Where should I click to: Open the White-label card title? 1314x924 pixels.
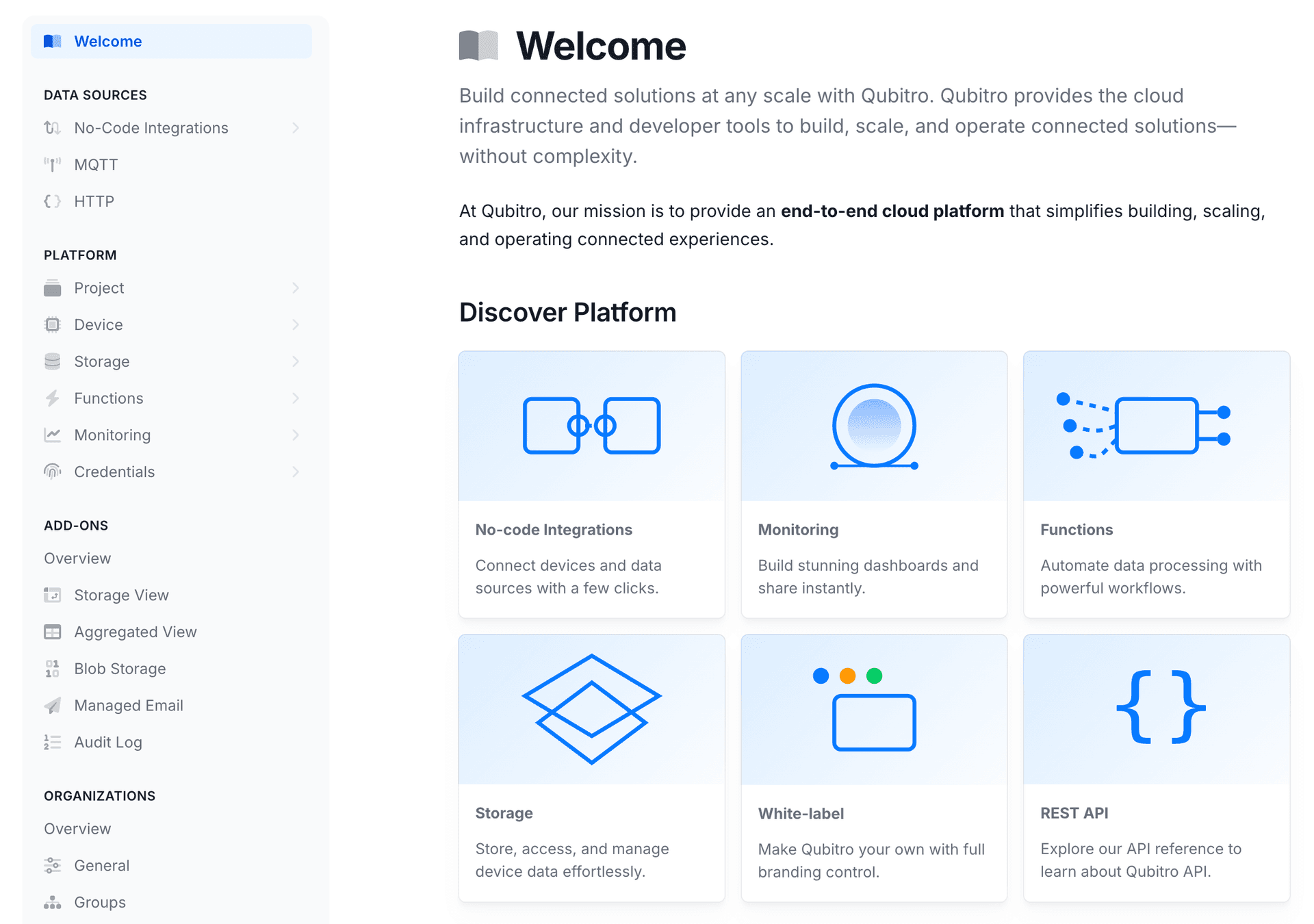(x=801, y=813)
